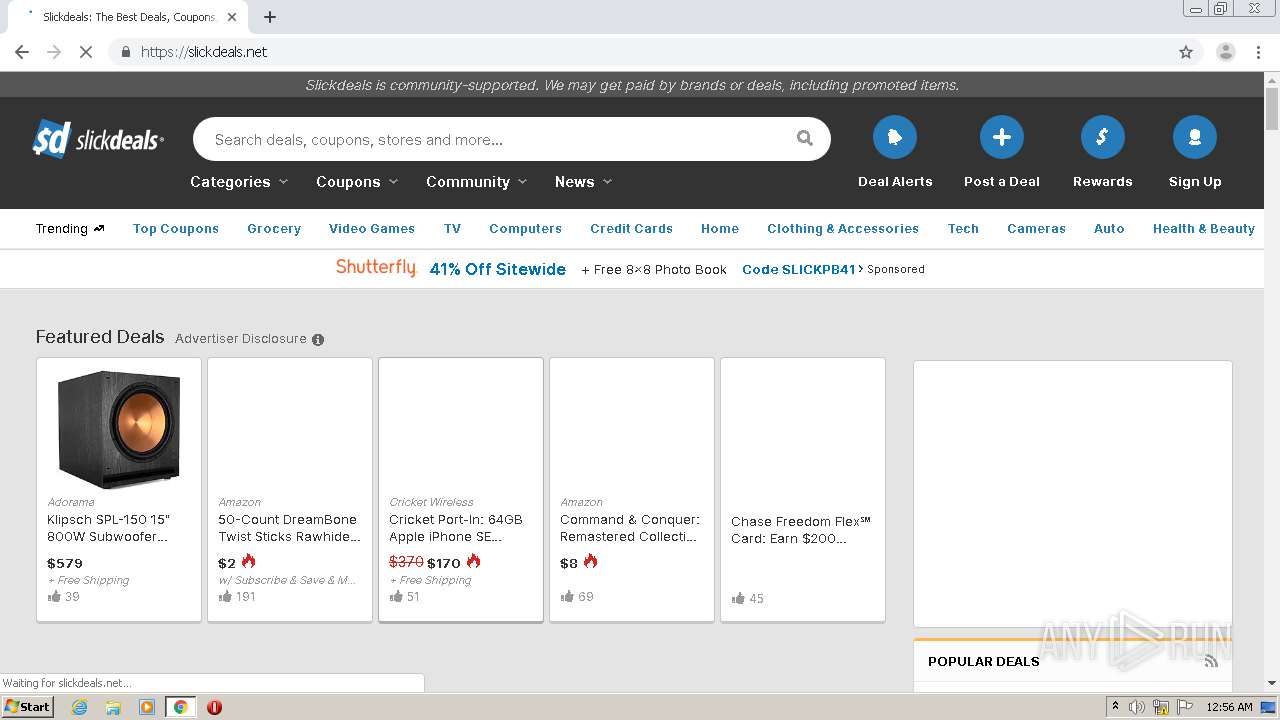The image size is (1280, 720).
Task: Select Video Games trending link
Action: (x=372, y=229)
